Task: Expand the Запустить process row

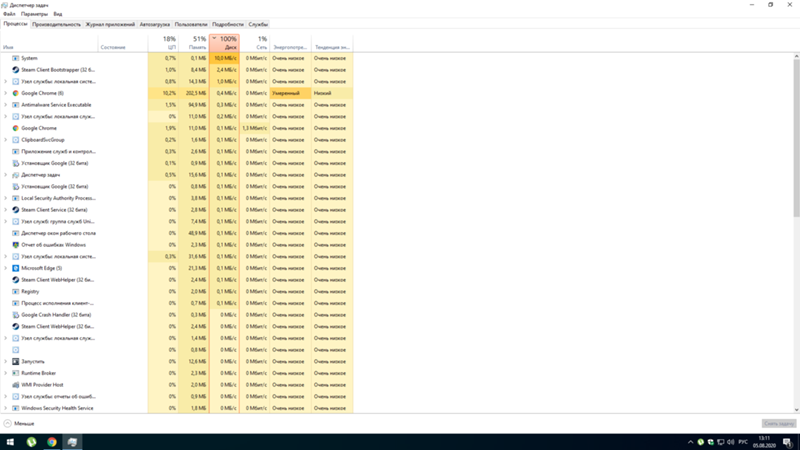Action: [x=6, y=362]
